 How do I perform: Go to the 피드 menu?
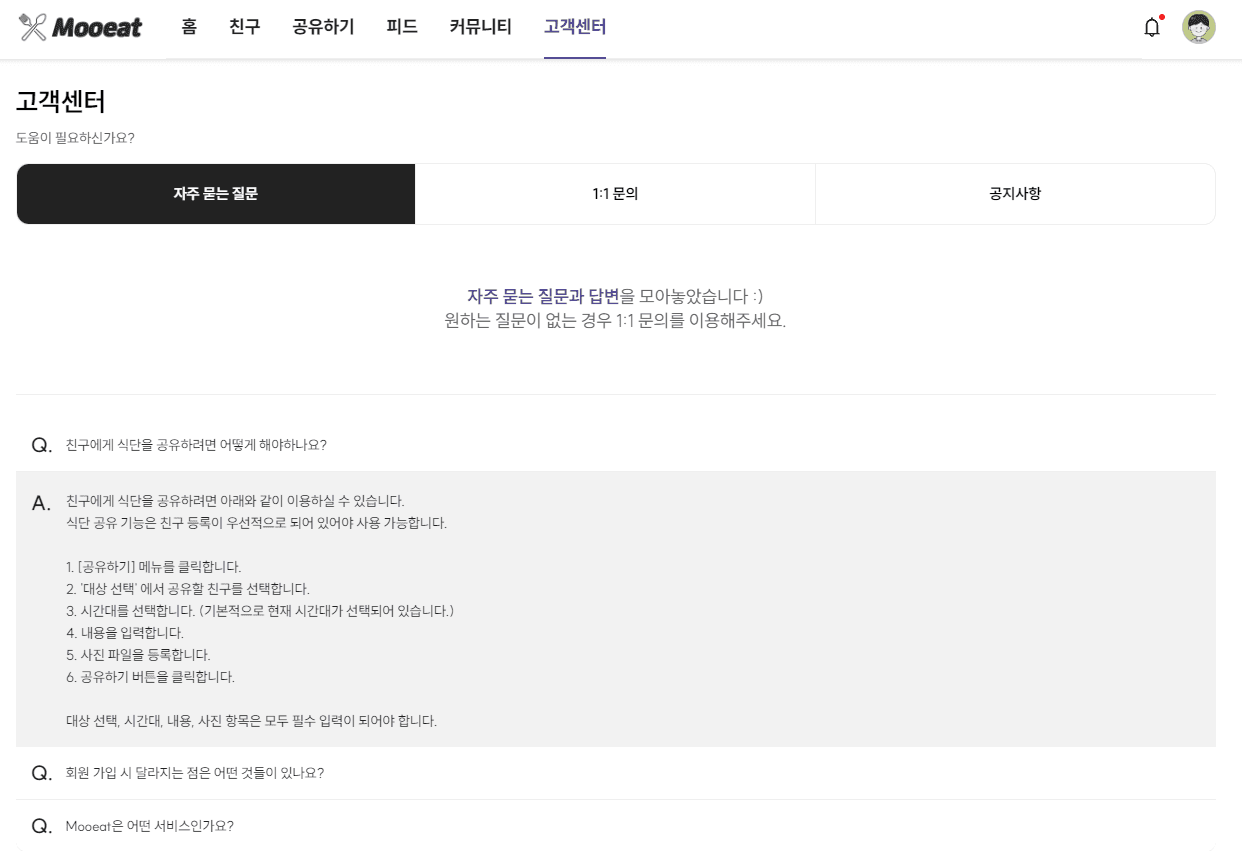coord(401,27)
